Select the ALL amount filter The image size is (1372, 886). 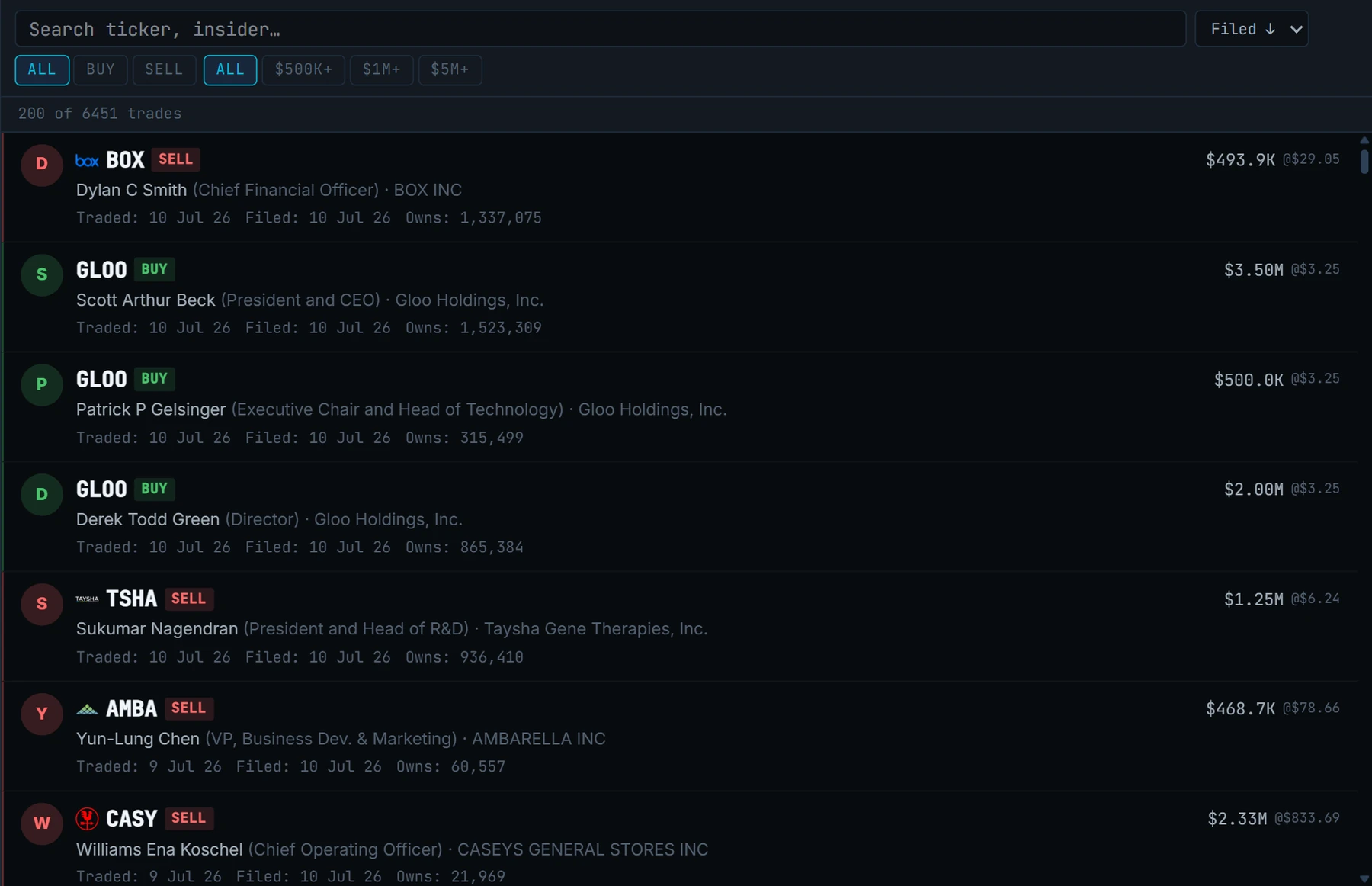(x=230, y=69)
